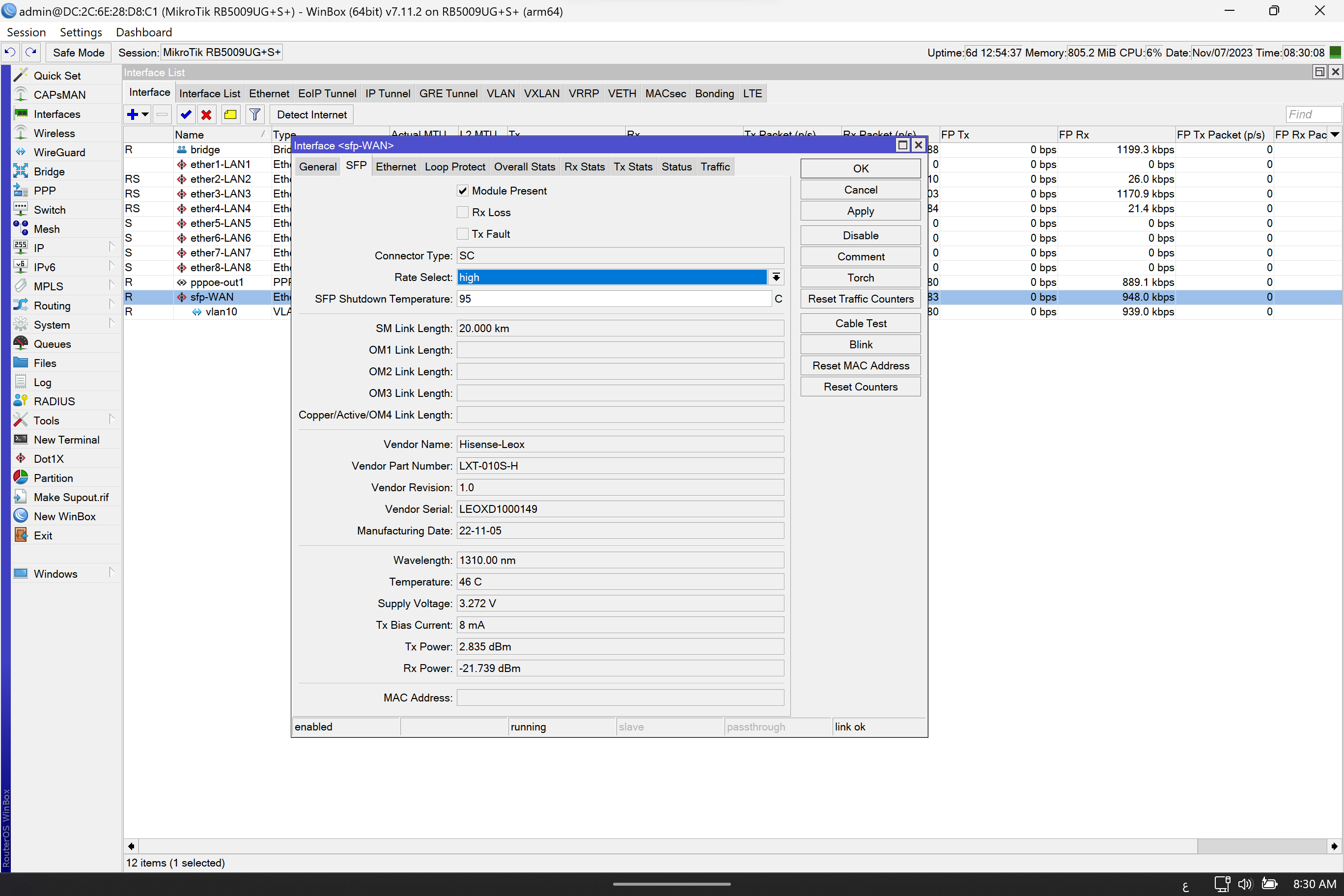The width and height of the screenshot is (1344, 896).
Task: Open the filter funnel icon
Action: tap(255, 114)
